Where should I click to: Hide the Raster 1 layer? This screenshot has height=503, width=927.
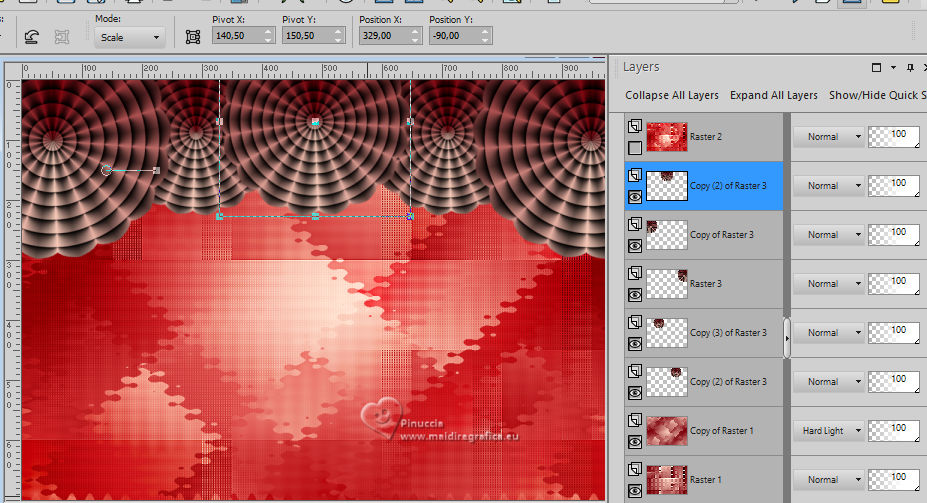click(635, 491)
